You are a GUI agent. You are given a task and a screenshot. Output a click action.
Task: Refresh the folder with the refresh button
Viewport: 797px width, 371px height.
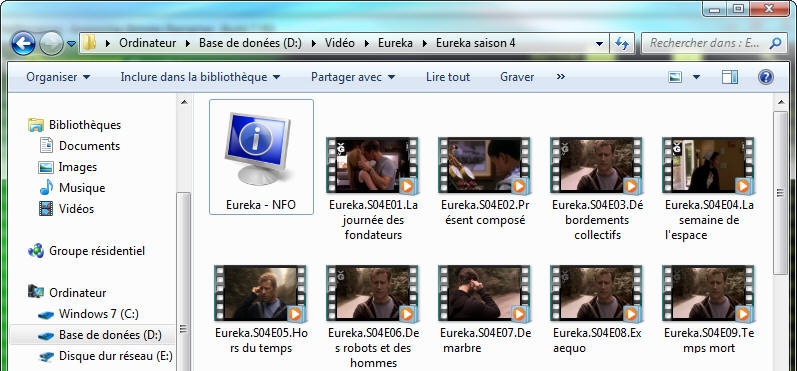[622, 43]
